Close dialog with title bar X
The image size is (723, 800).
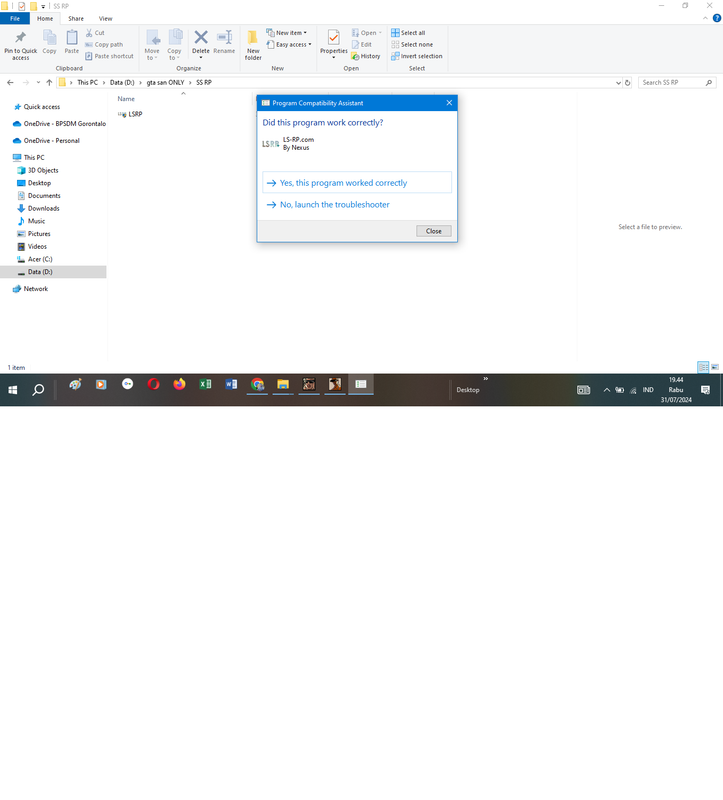click(449, 103)
